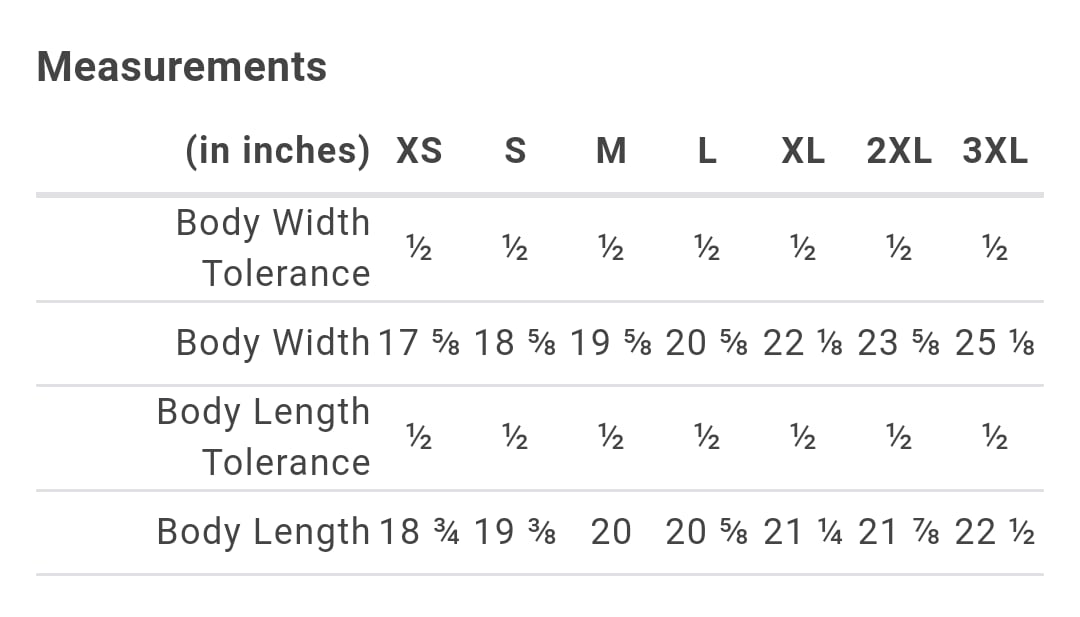1080x617 pixels.
Task: Click the 3XL body length 22 ½ cell
Action: click(995, 532)
